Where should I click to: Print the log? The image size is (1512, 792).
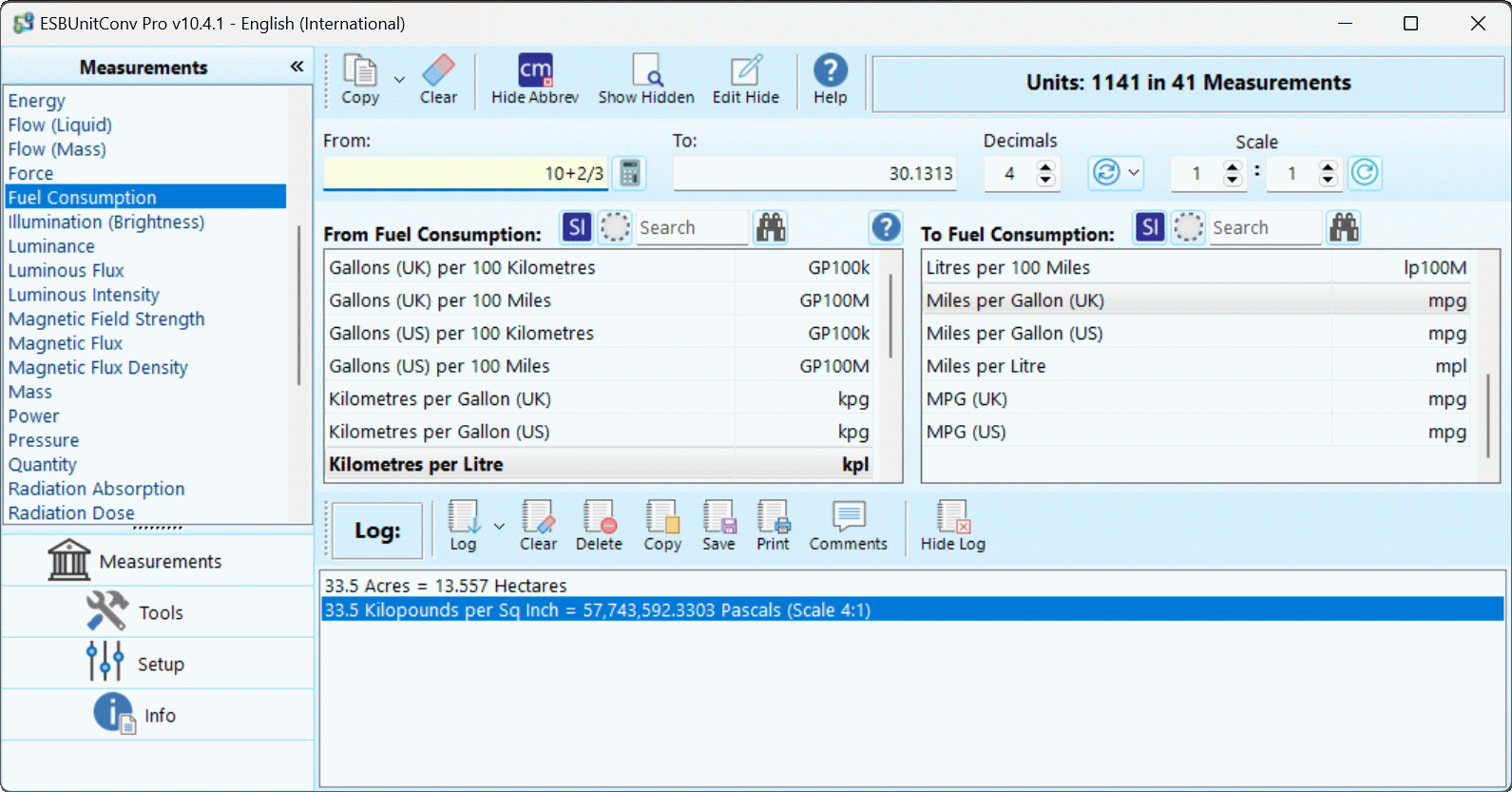tap(773, 527)
